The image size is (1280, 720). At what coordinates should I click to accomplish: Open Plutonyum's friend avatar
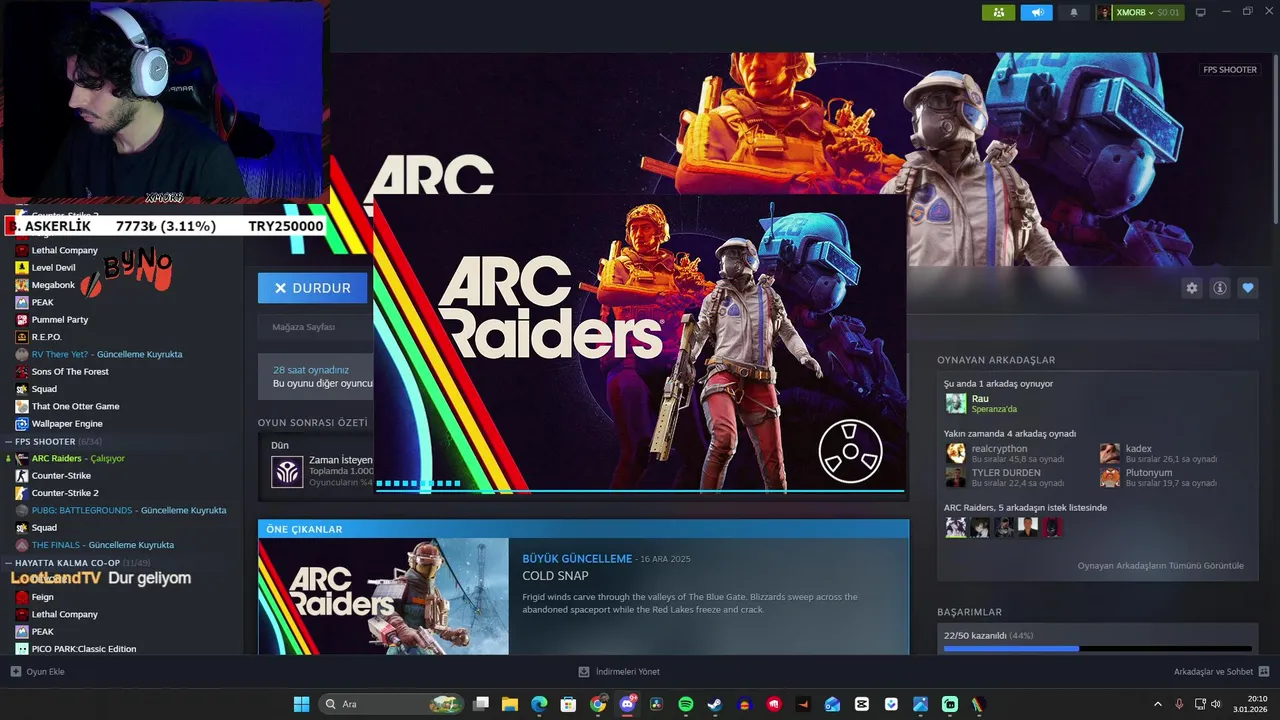[x=1110, y=477]
